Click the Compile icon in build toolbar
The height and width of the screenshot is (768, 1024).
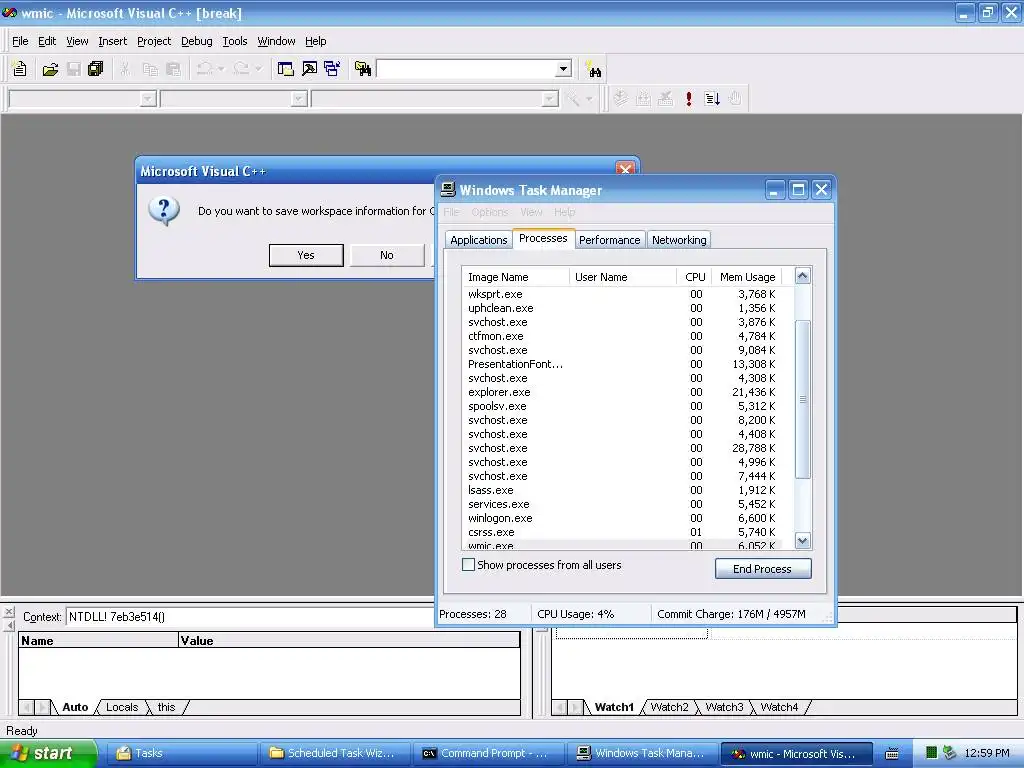[x=620, y=99]
